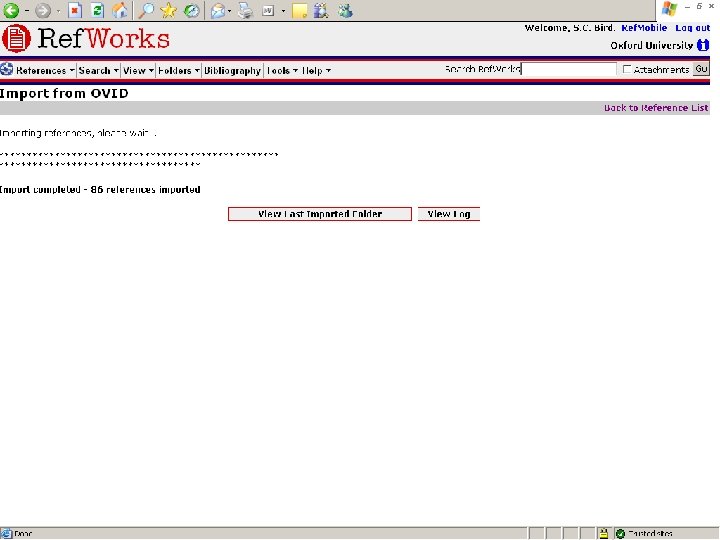Follow Back to Reference List link
720x540 pixels.
pos(656,107)
